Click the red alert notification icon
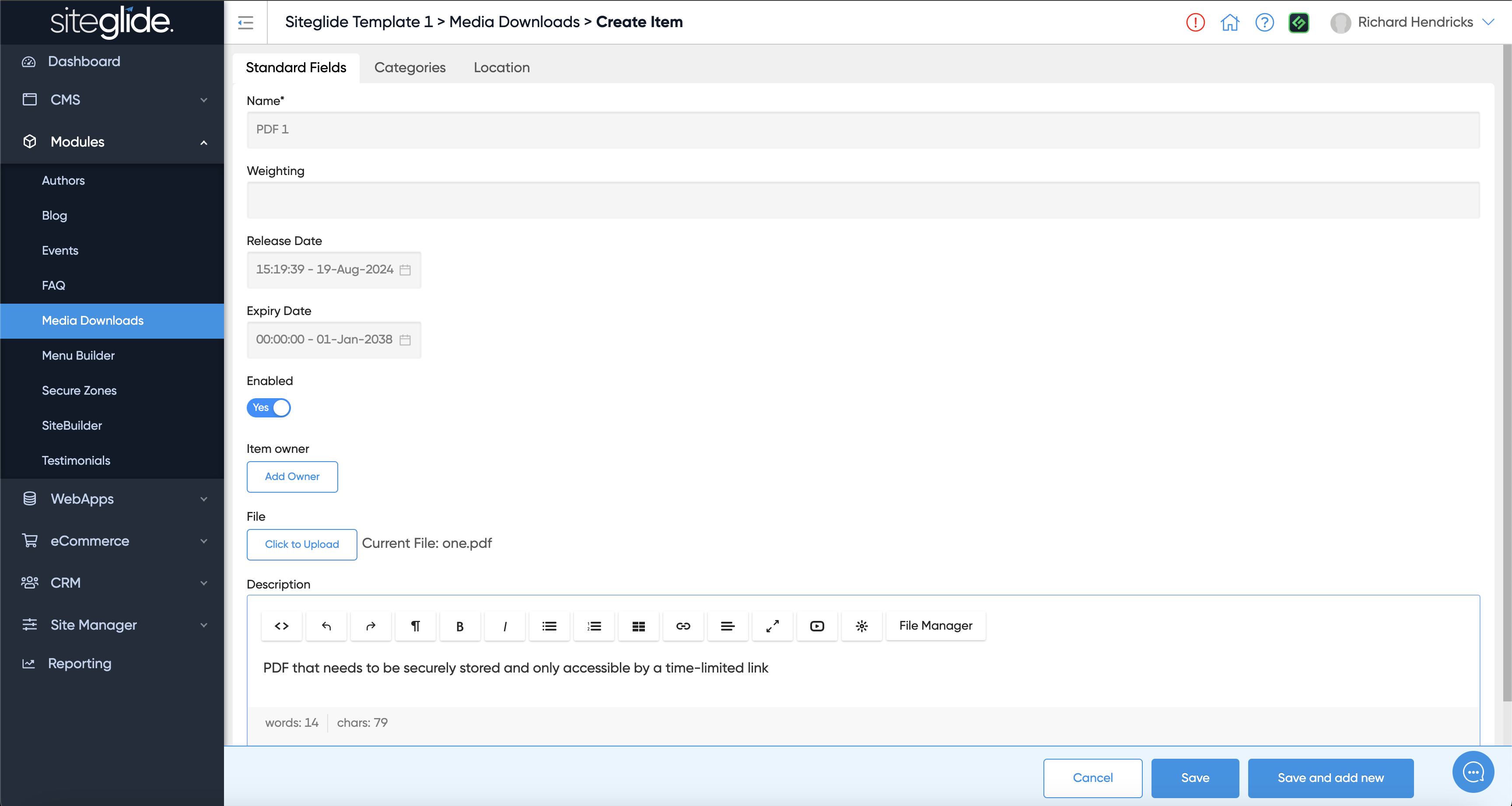This screenshot has width=1512, height=806. pyautogui.click(x=1195, y=22)
